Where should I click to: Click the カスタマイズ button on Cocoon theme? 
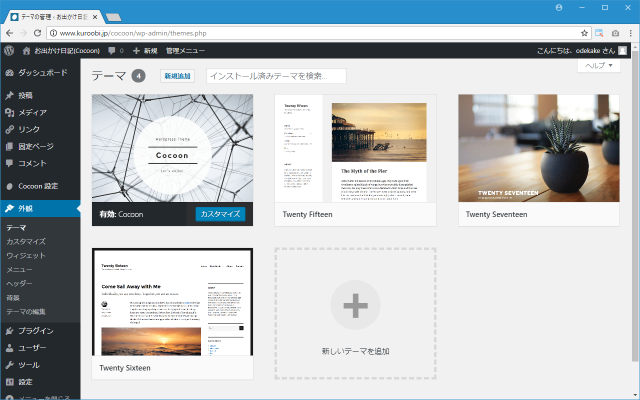tap(220, 214)
